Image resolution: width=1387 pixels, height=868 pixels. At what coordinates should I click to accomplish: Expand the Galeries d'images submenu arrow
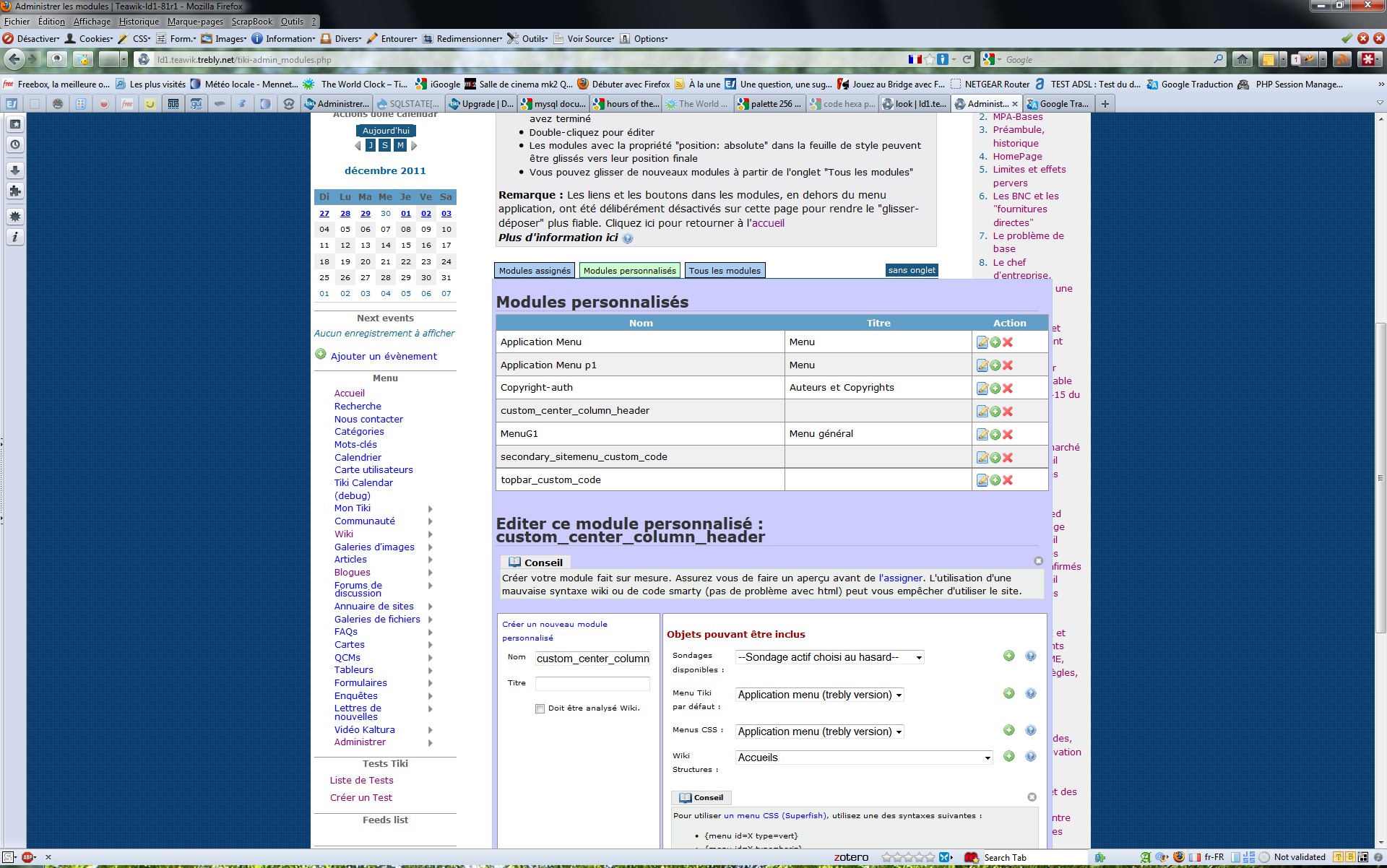431,547
